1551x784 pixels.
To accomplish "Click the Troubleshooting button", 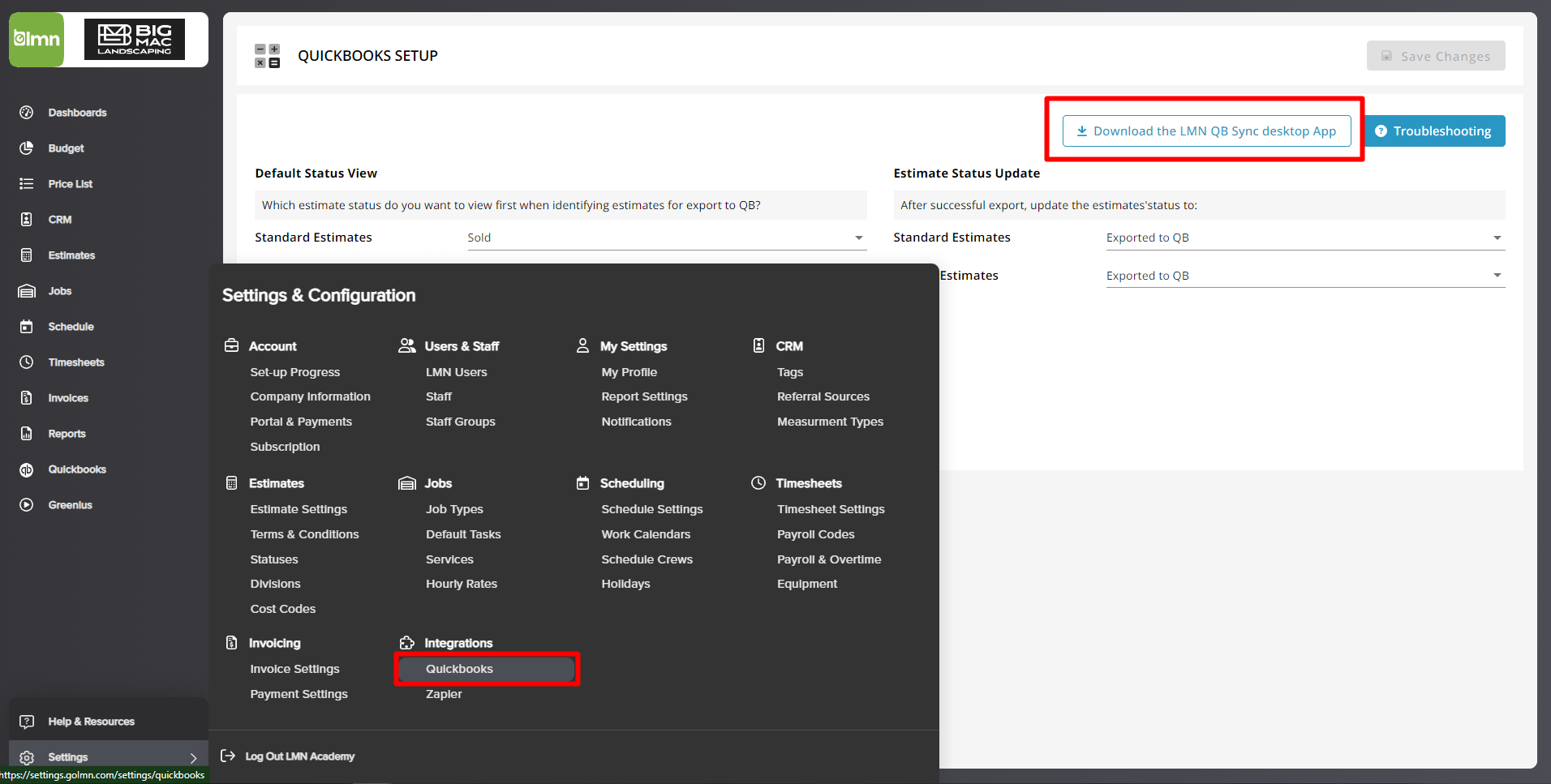I will pos(1434,131).
